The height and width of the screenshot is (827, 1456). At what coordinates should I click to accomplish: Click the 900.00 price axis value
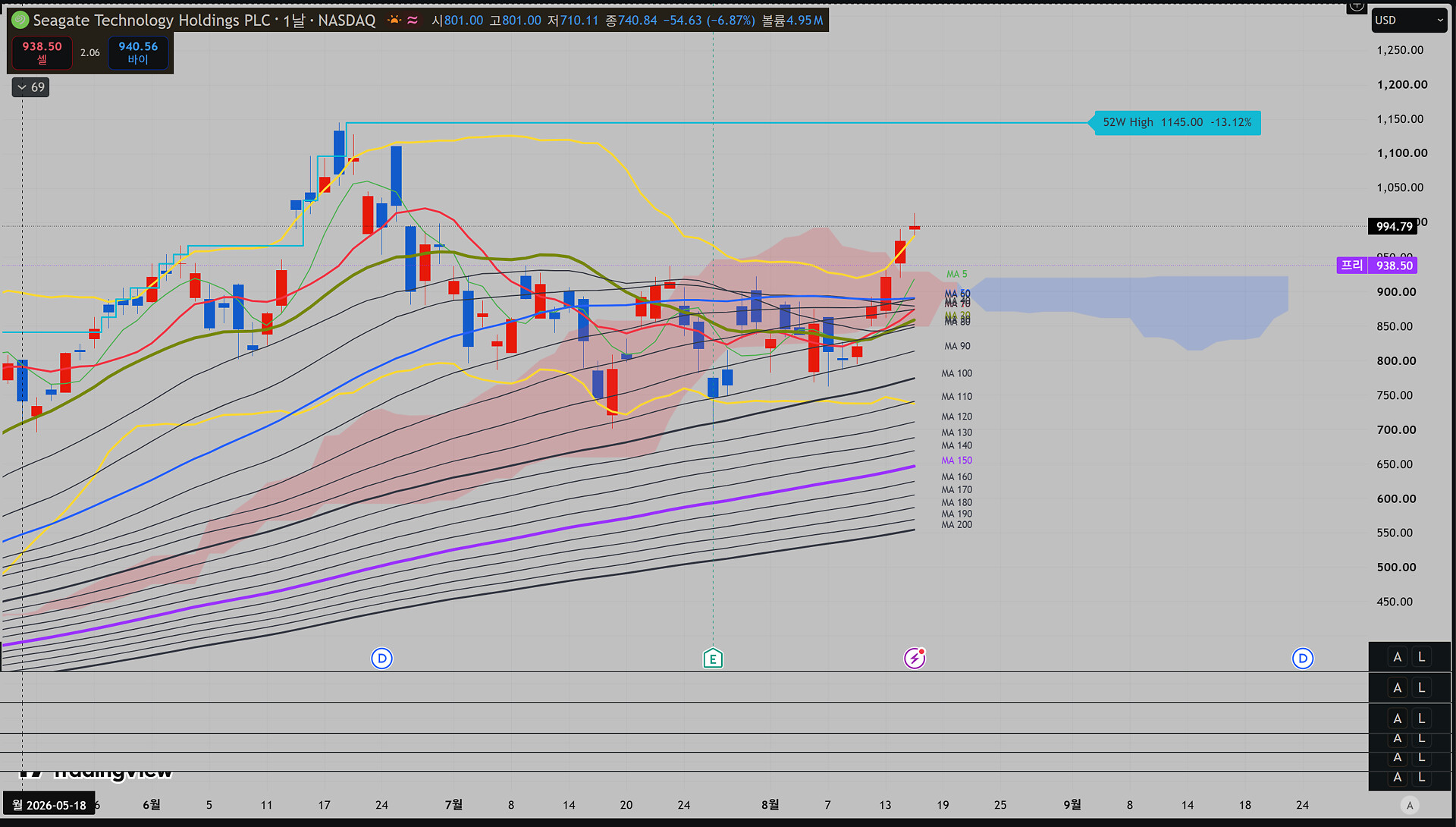tap(1397, 292)
